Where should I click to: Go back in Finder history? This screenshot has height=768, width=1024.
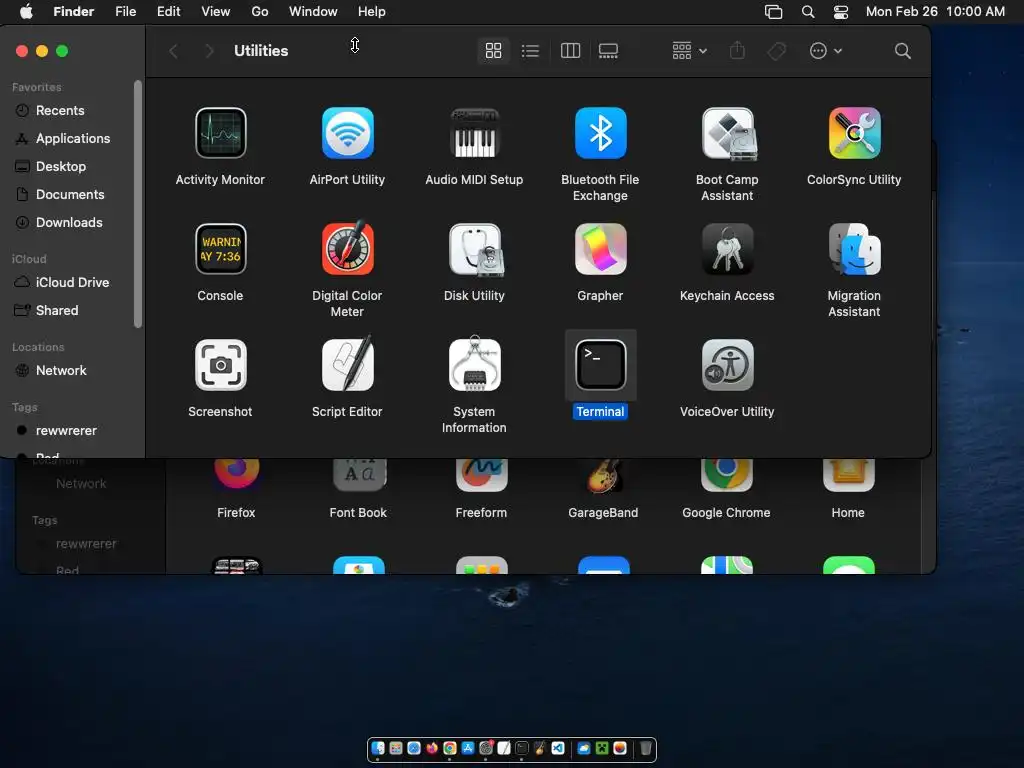[173, 50]
